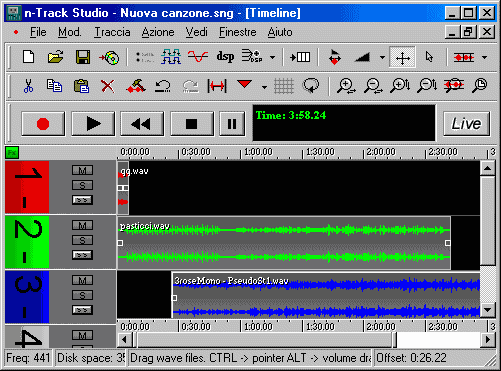501x371 pixels.
Task: Solo track 2 with S button
Action: point(82,240)
